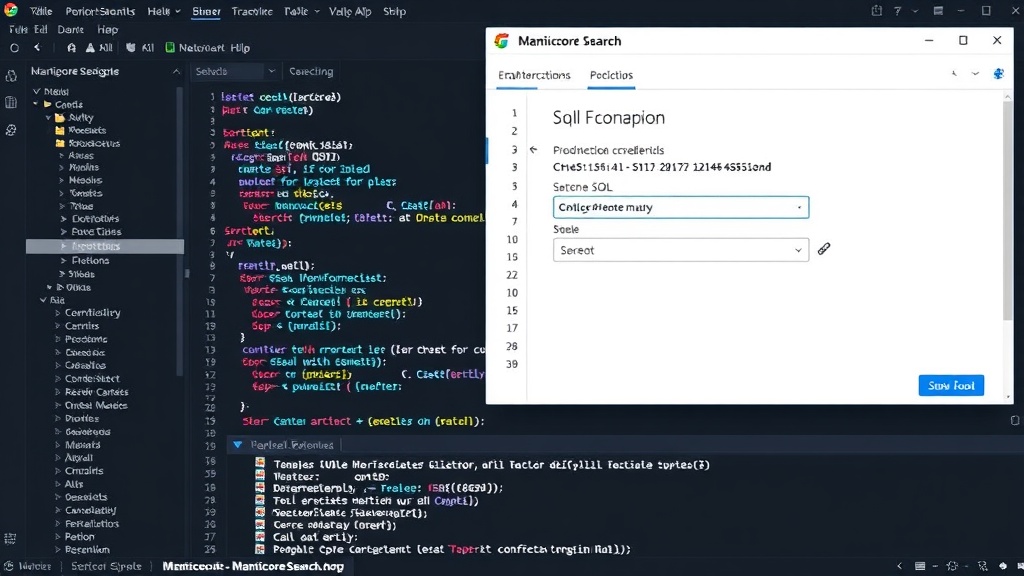Open the database icon in left sidebar

(x=11, y=103)
